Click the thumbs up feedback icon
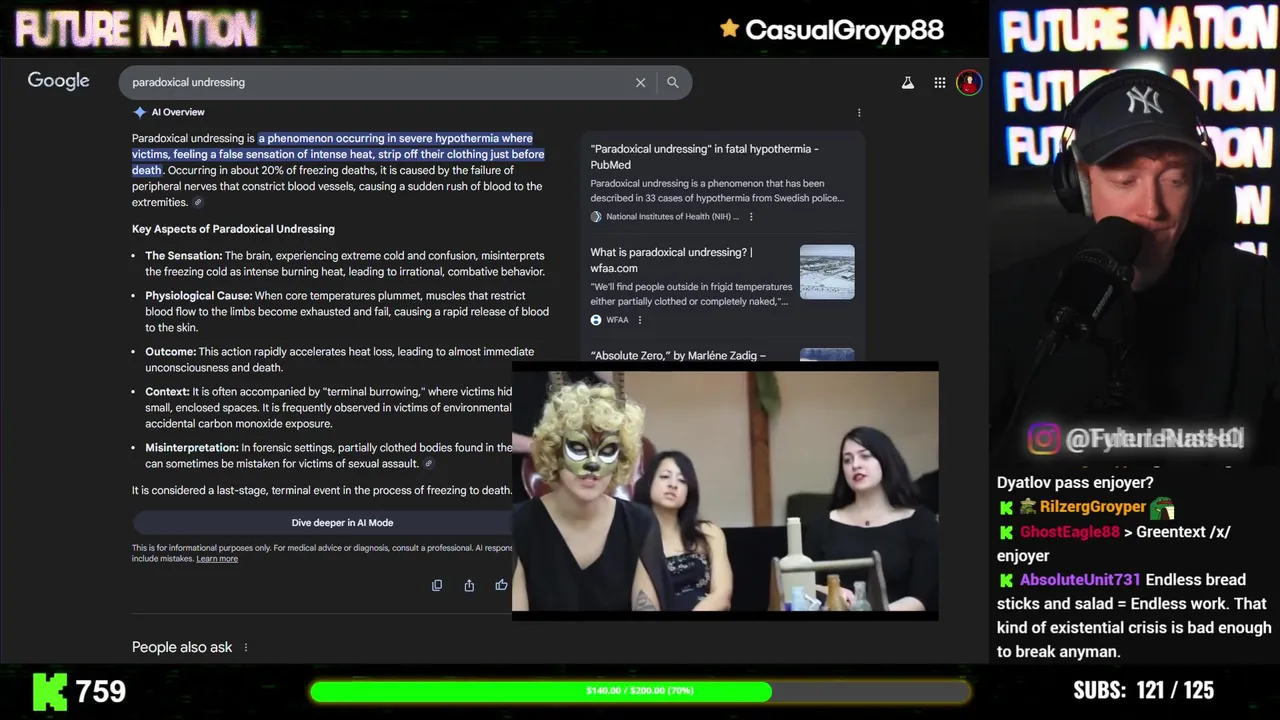 [x=501, y=585]
